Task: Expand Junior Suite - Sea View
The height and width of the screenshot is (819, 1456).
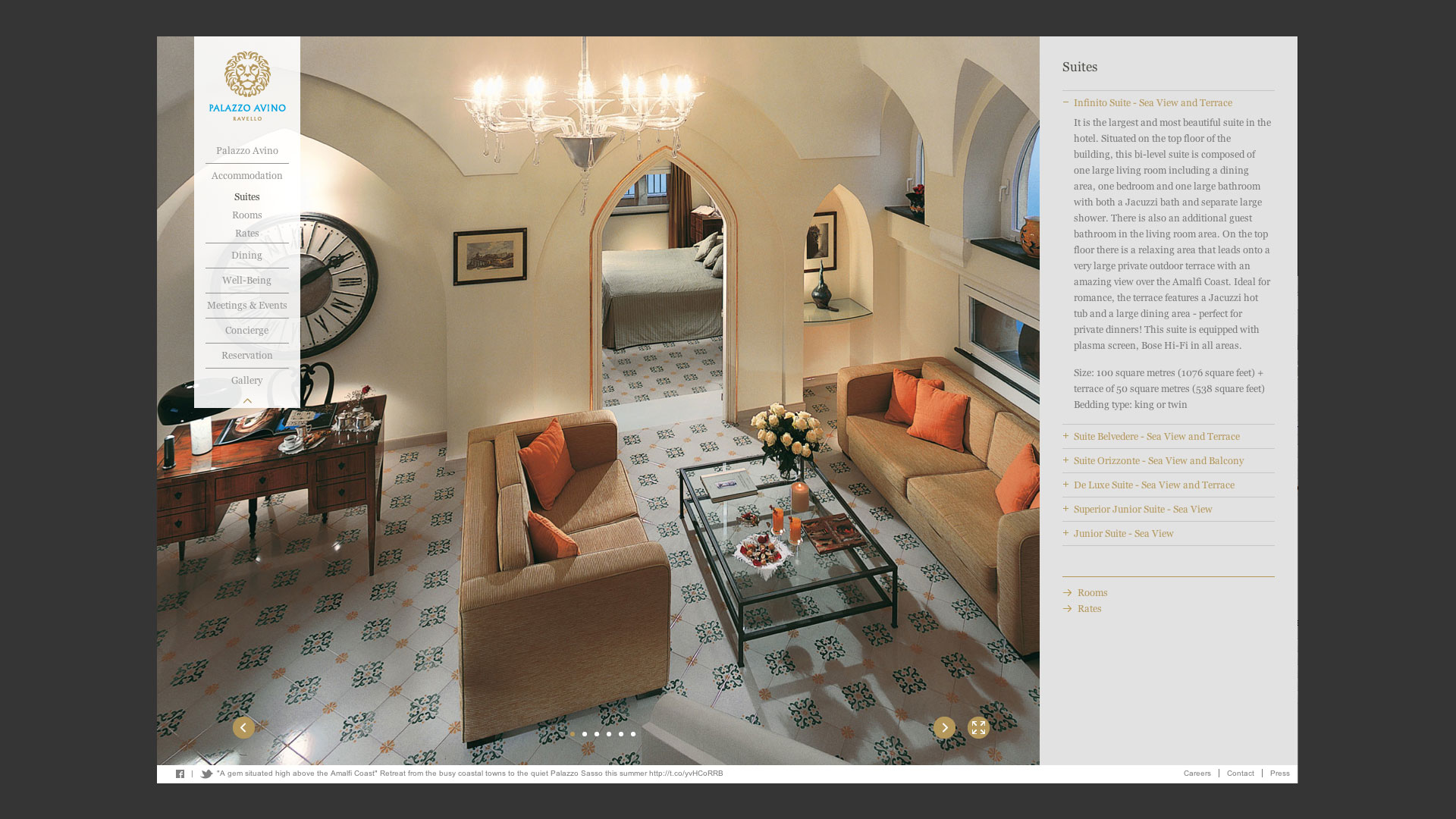Action: pos(1123,534)
